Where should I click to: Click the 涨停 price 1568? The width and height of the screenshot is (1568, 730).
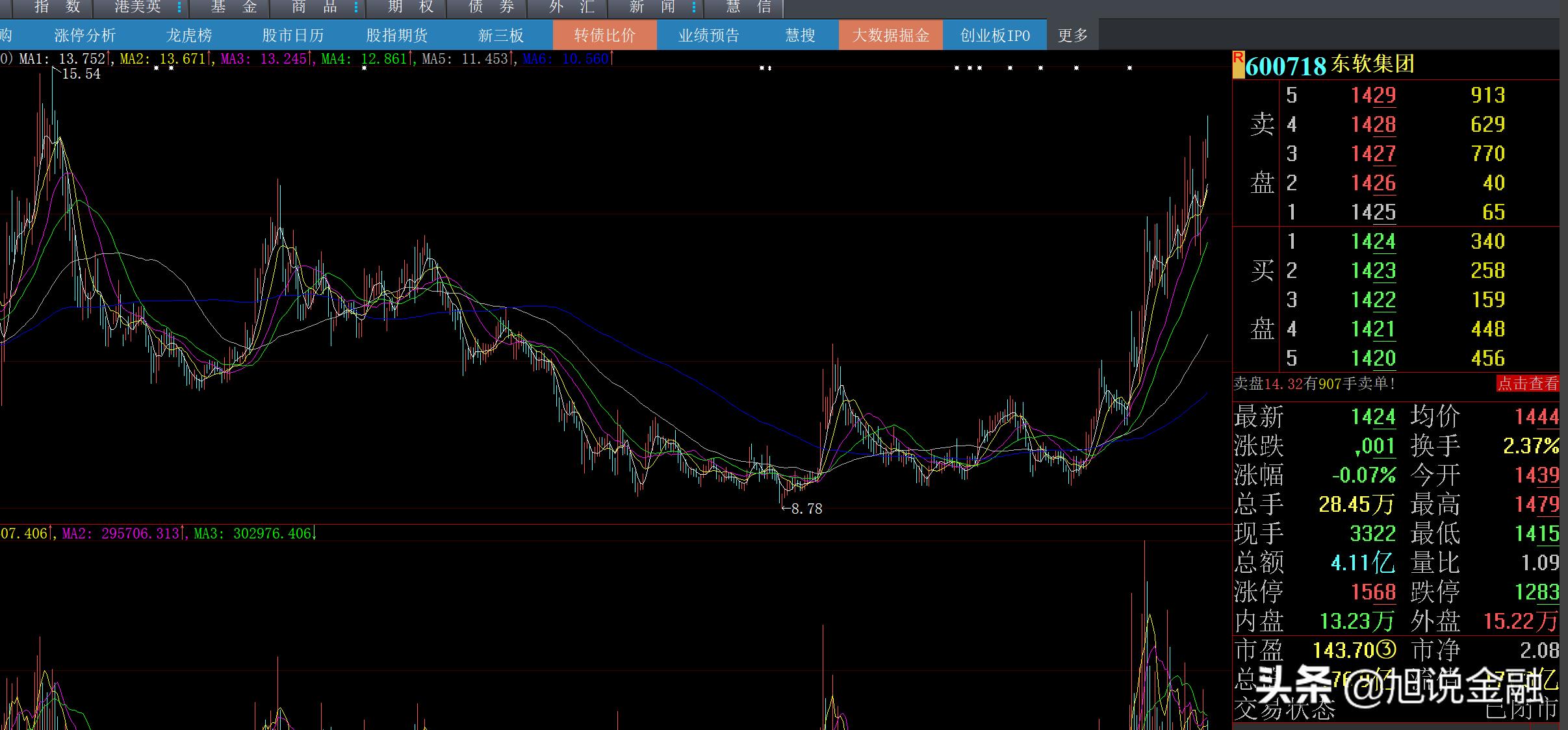(1373, 592)
